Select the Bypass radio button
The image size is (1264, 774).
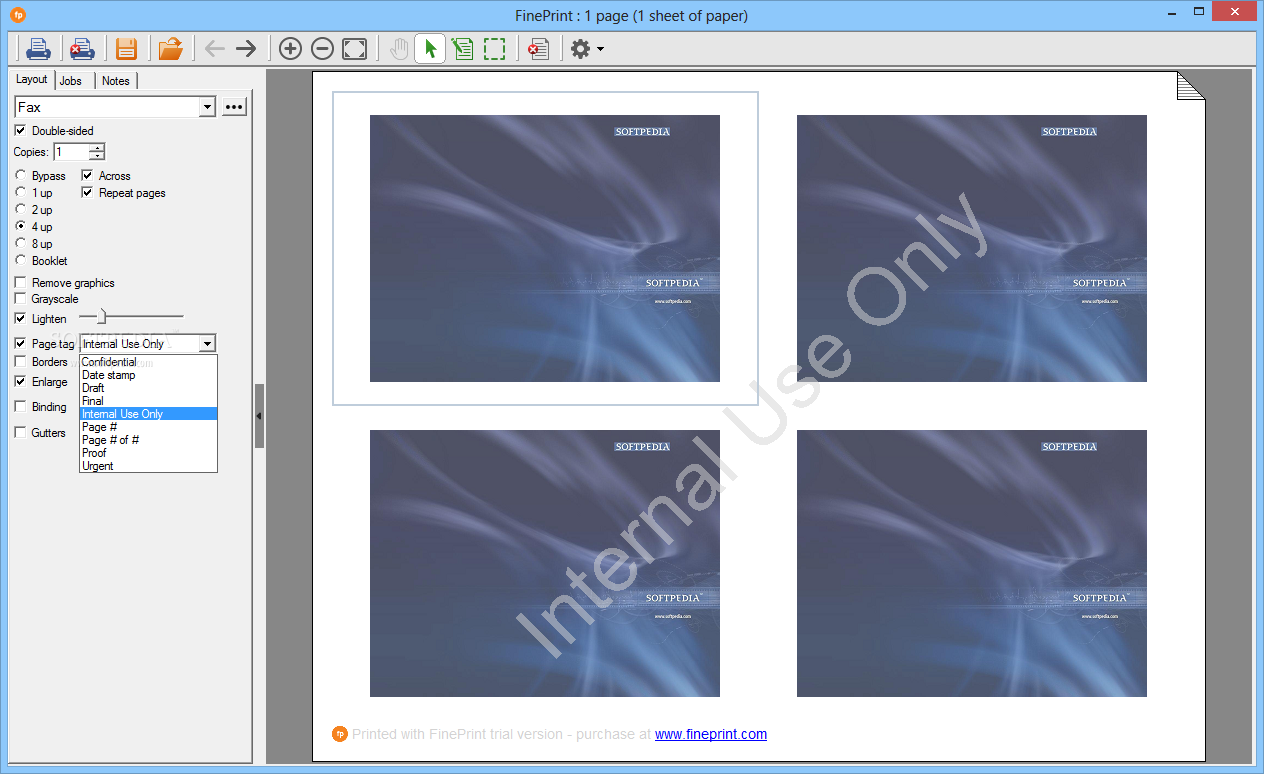point(21,176)
